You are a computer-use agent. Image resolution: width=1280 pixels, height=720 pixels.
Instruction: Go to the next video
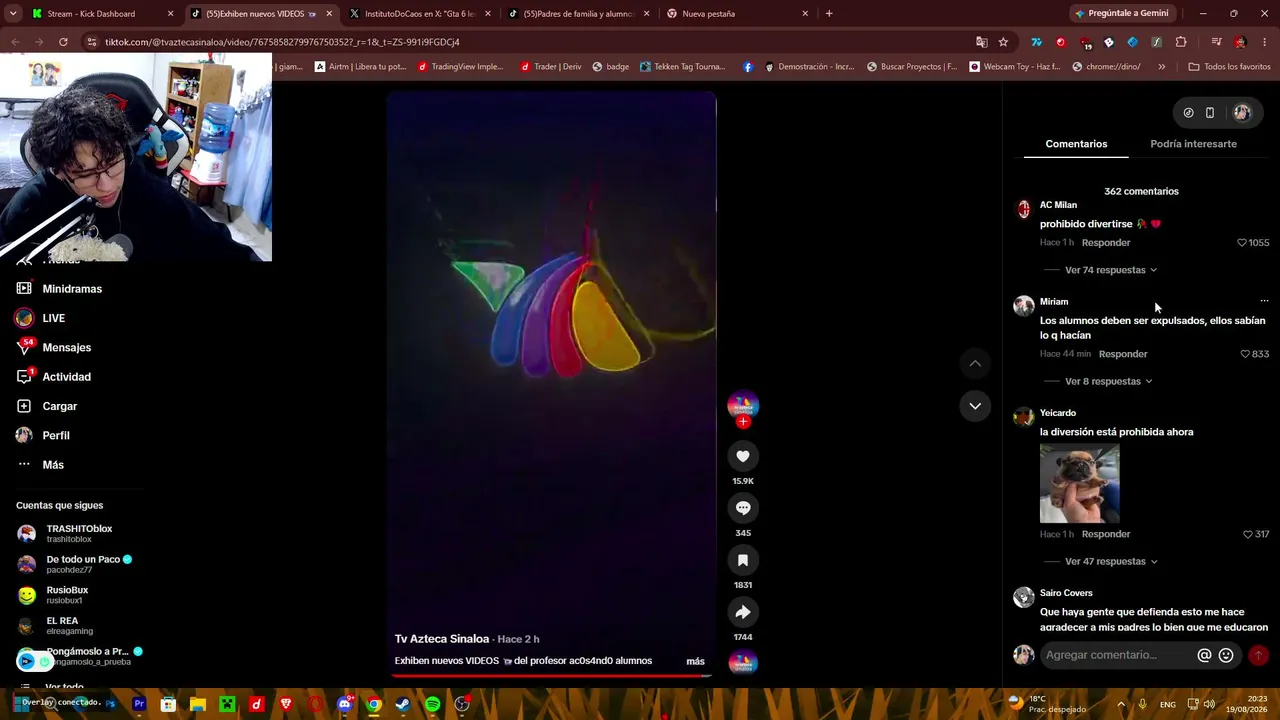tap(975, 405)
